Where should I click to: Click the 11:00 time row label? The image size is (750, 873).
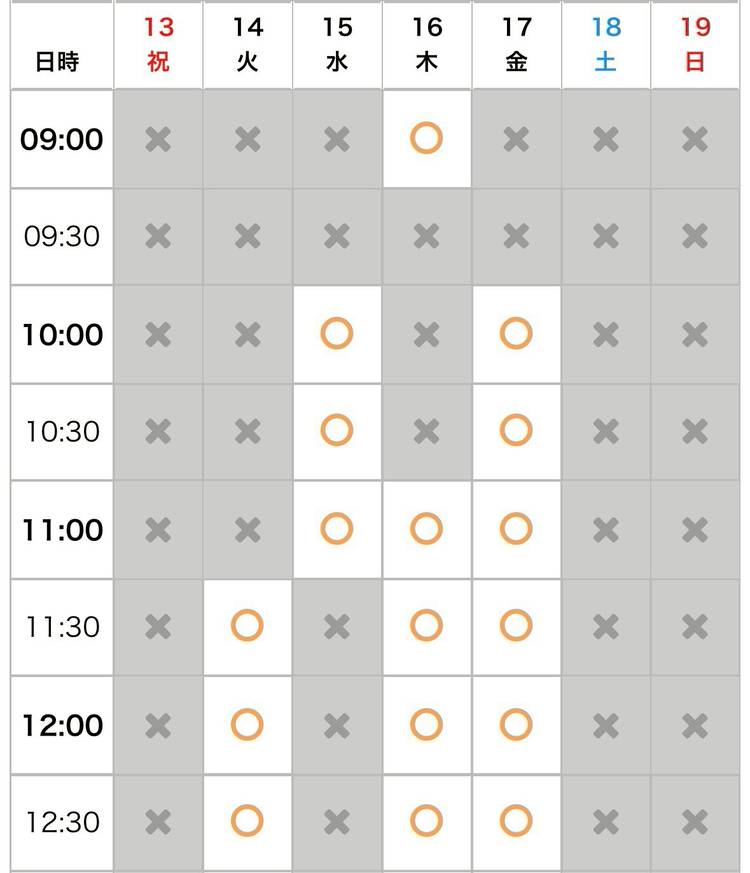click(62, 529)
